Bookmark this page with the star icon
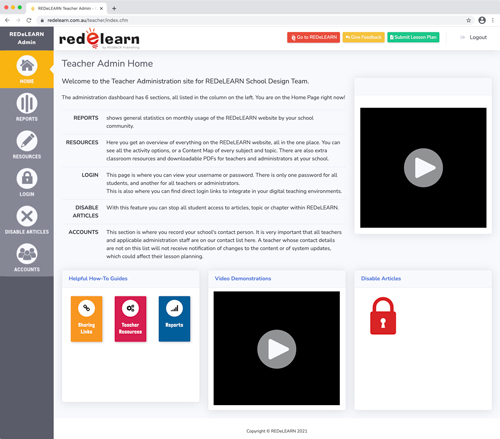The image size is (500, 439). coord(469,20)
